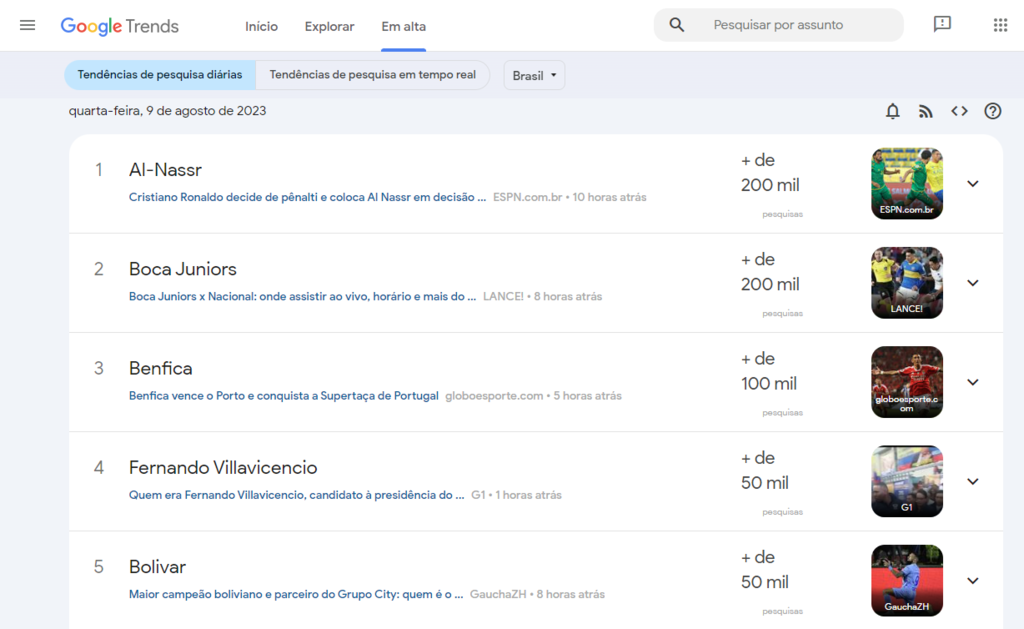Send feedback via the feedback icon
Image resolution: width=1024 pixels, height=629 pixels.
[941, 24]
